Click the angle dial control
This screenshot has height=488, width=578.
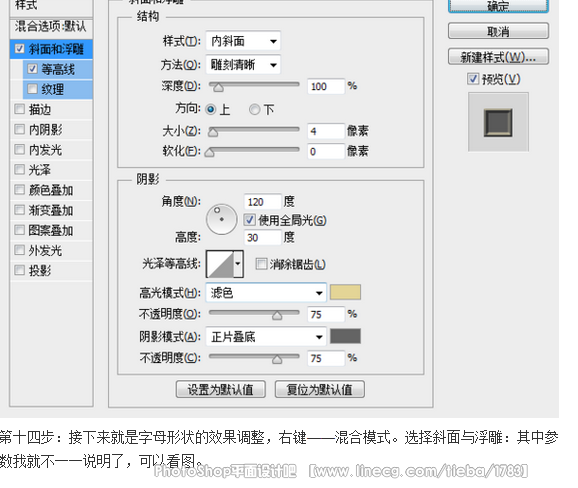point(222,219)
